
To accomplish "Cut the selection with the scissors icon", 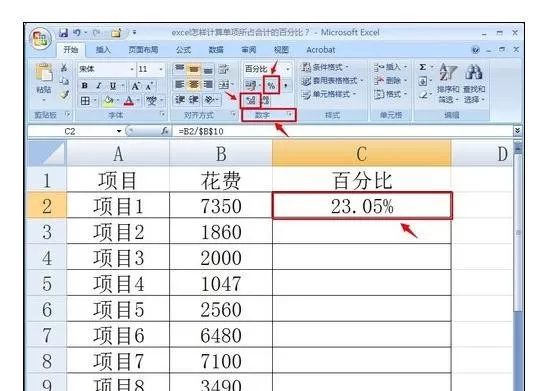I will 64,68.
